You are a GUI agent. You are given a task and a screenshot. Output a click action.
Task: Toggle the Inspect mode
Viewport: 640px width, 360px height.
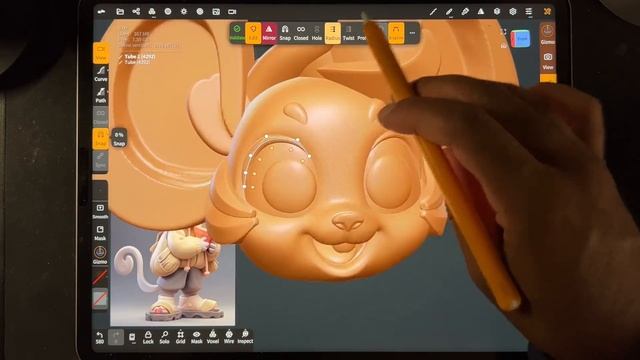pos(245,338)
